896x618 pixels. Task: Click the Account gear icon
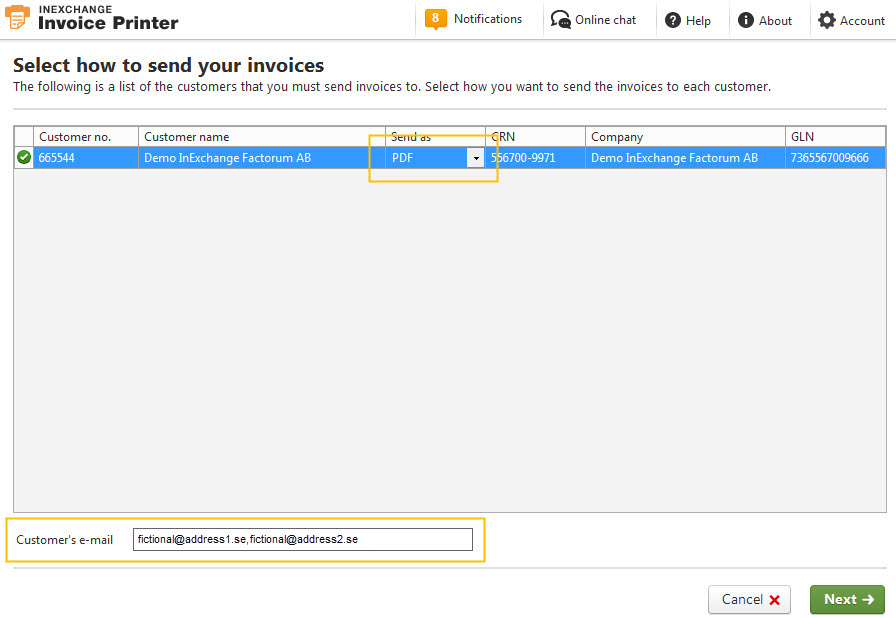(x=826, y=20)
